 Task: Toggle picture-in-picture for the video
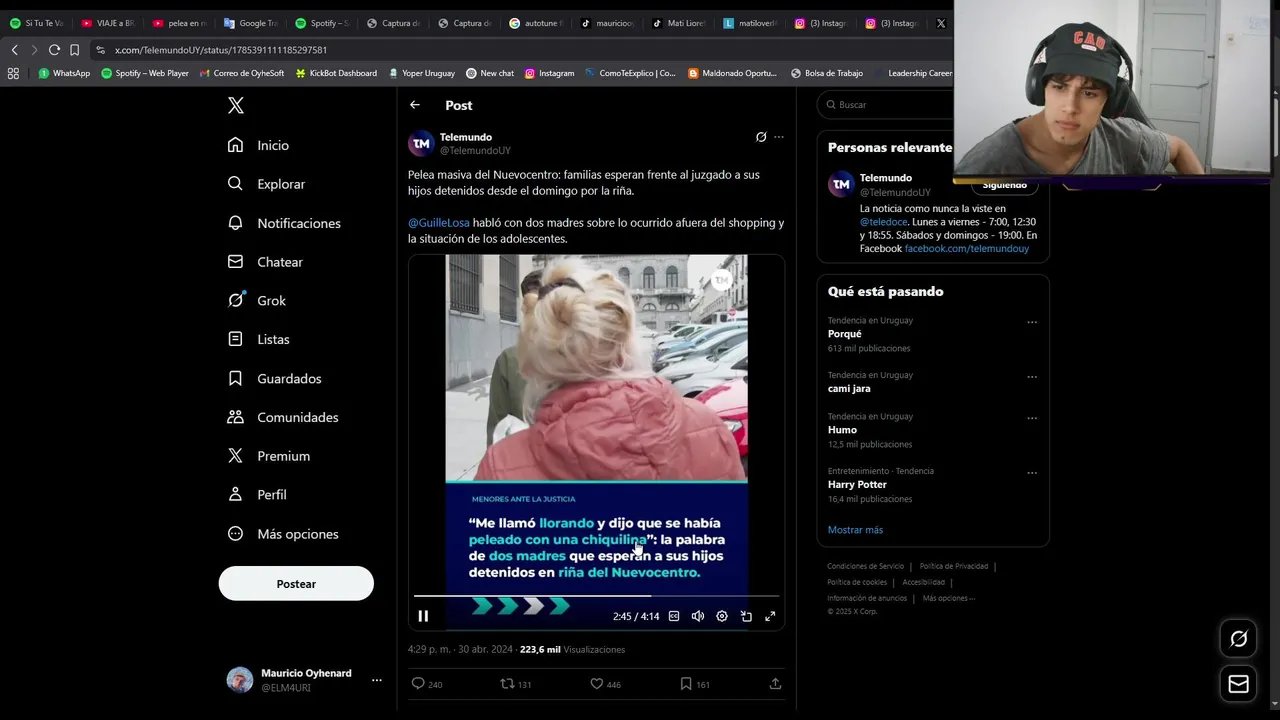[x=746, y=616]
